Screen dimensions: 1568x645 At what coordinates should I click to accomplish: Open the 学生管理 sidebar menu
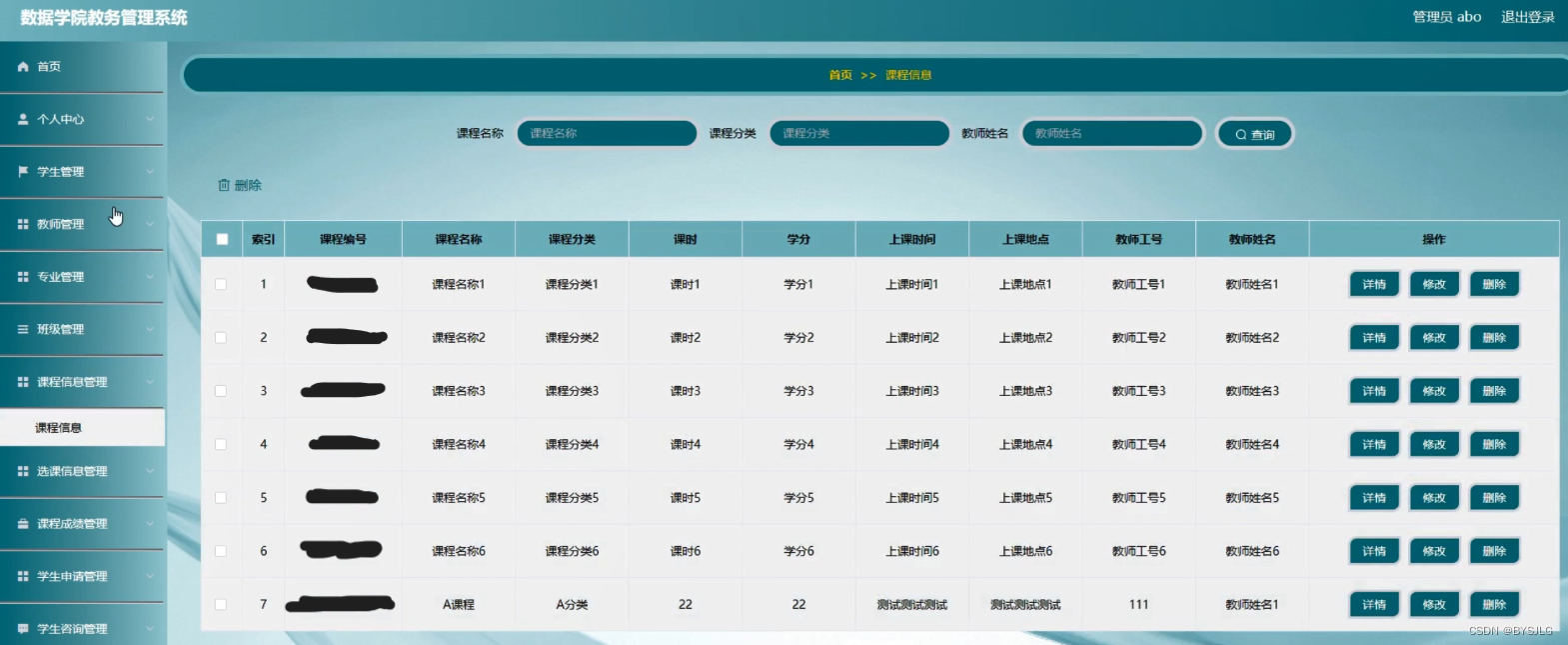click(x=82, y=172)
